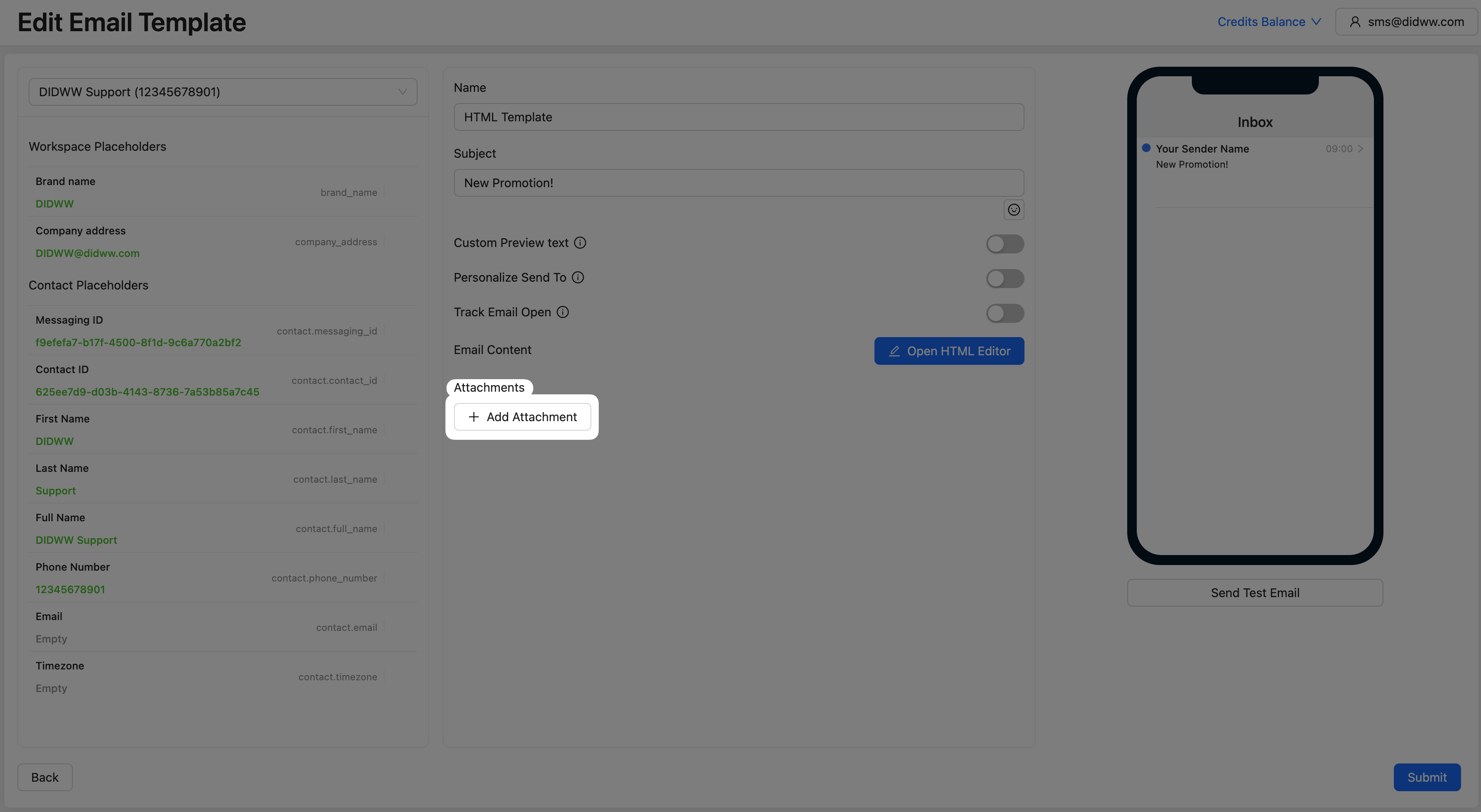Go Back using the Back button
This screenshot has height=812, width=1481.
point(45,777)
